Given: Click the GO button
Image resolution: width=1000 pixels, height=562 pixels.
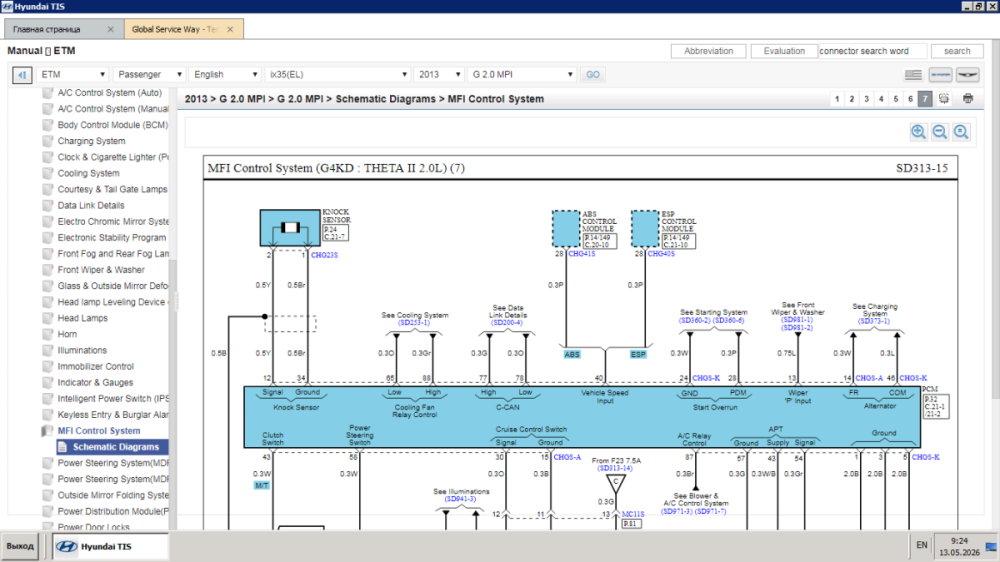Looking at the screenshot, I should (592, 75).
